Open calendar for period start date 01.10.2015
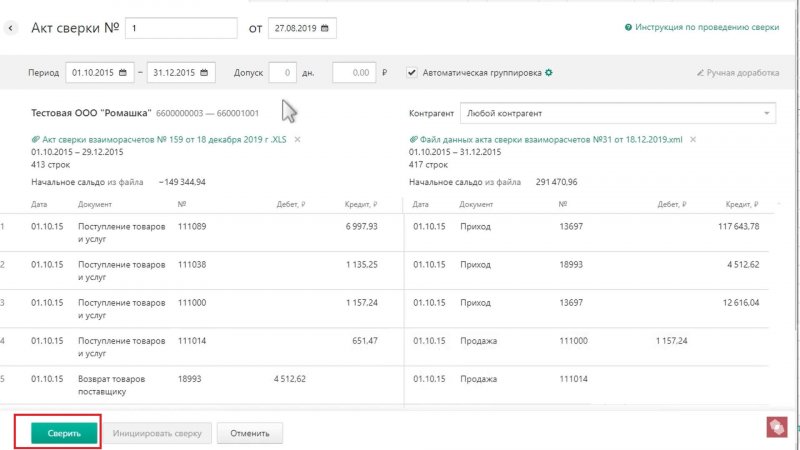Screen dimensions: 800x450 point(123,73)
